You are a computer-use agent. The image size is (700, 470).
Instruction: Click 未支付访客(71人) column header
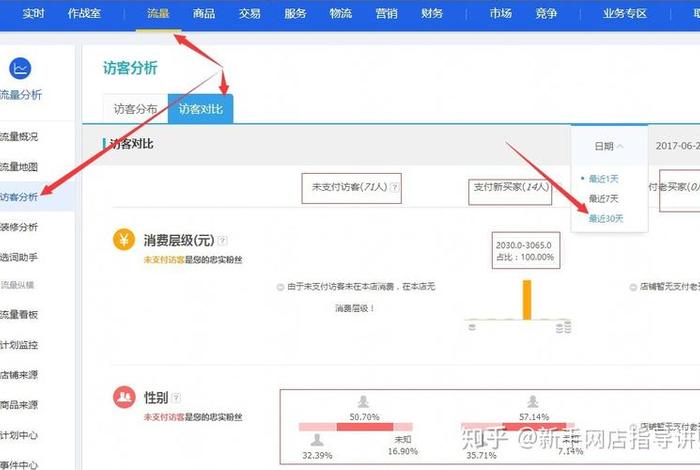click(x=351, y=188)
